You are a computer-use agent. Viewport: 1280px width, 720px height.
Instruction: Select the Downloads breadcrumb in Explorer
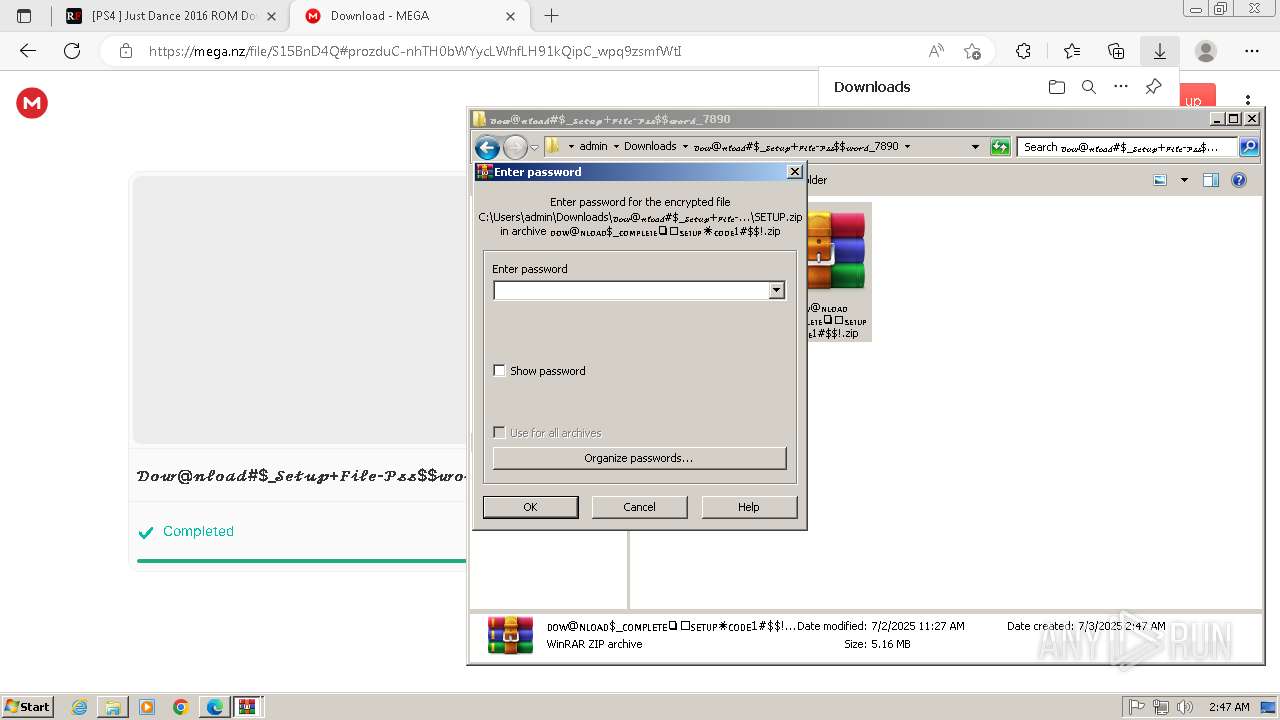point(650,146)
